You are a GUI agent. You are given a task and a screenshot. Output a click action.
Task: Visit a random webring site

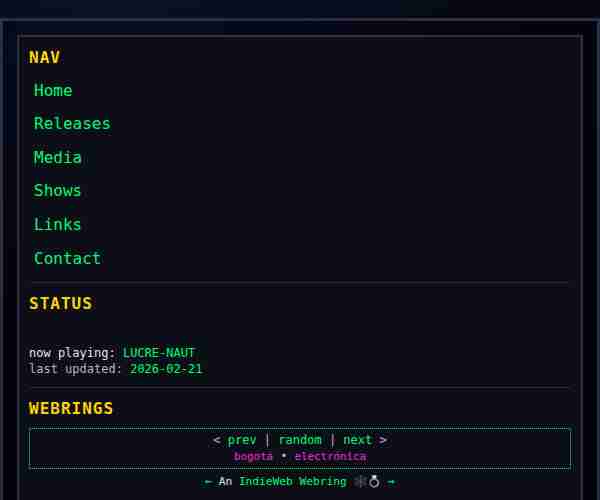300,440
